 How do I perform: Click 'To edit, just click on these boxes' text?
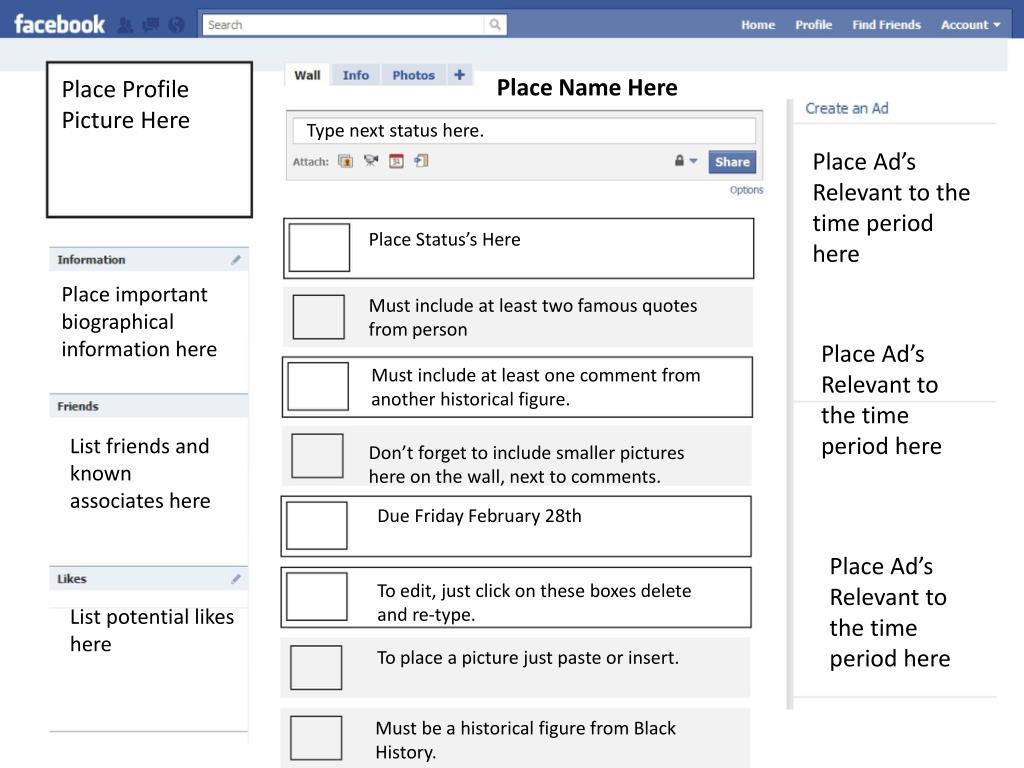[x=534, y=602]
